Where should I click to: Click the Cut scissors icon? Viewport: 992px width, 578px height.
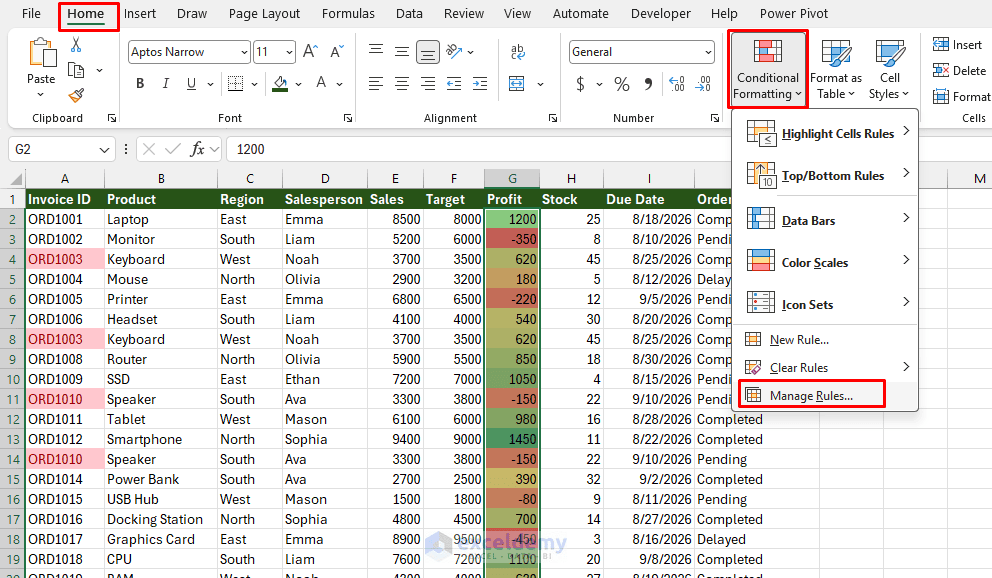(76, 45)
